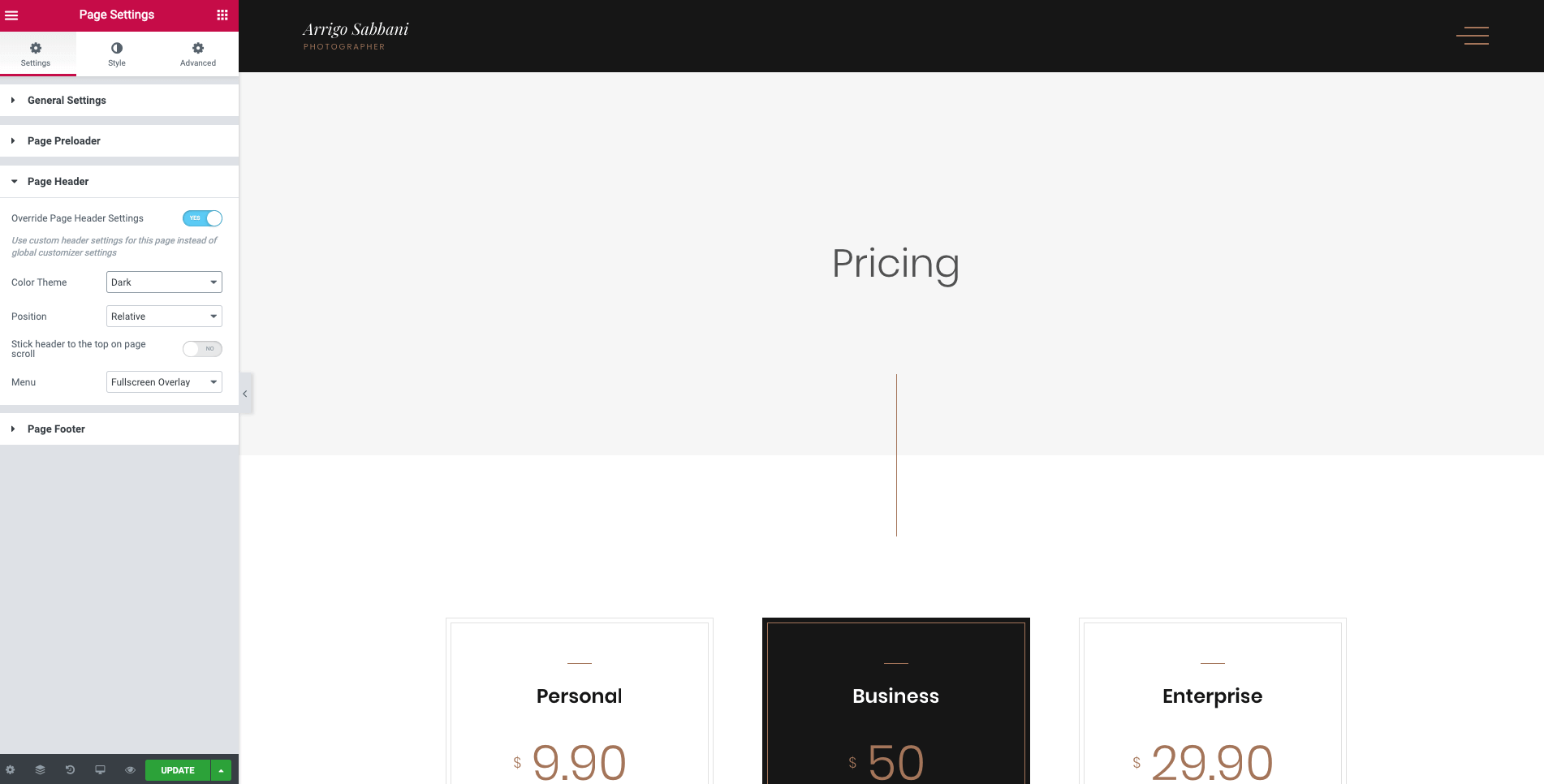
Task: Click the Arrigo Sabbani logo link
Action: 356,36
